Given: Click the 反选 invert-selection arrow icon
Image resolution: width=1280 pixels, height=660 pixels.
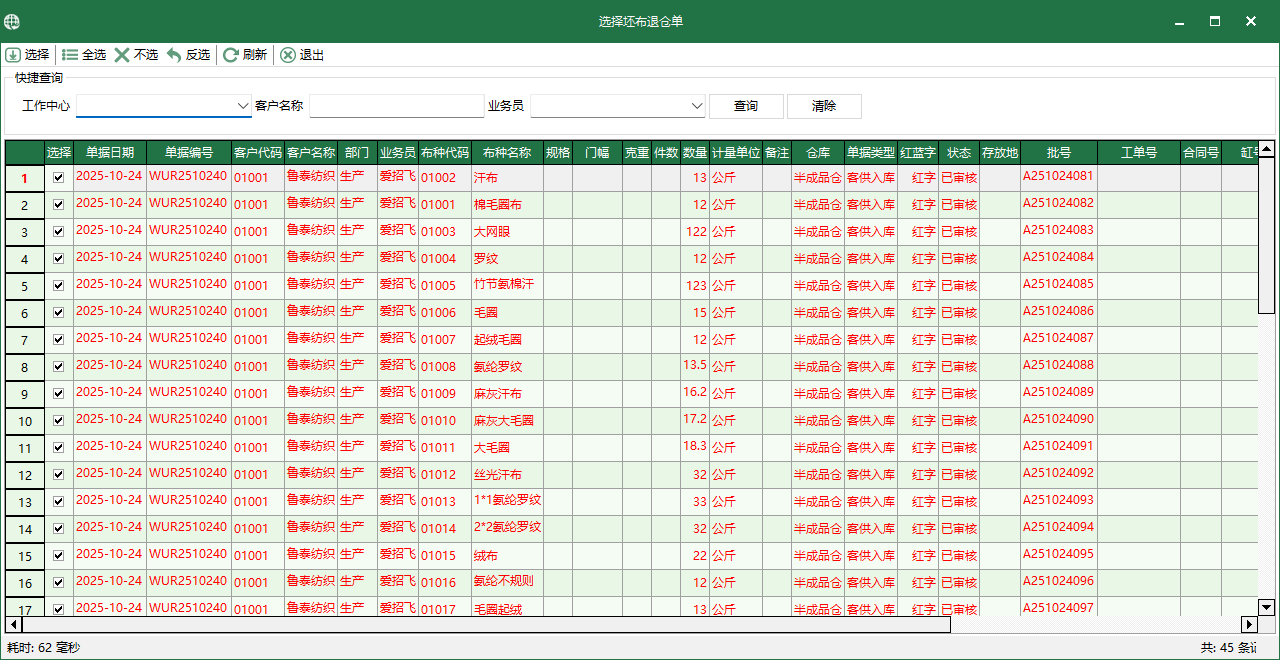Looking at the screenshot, I should (174, 55).
